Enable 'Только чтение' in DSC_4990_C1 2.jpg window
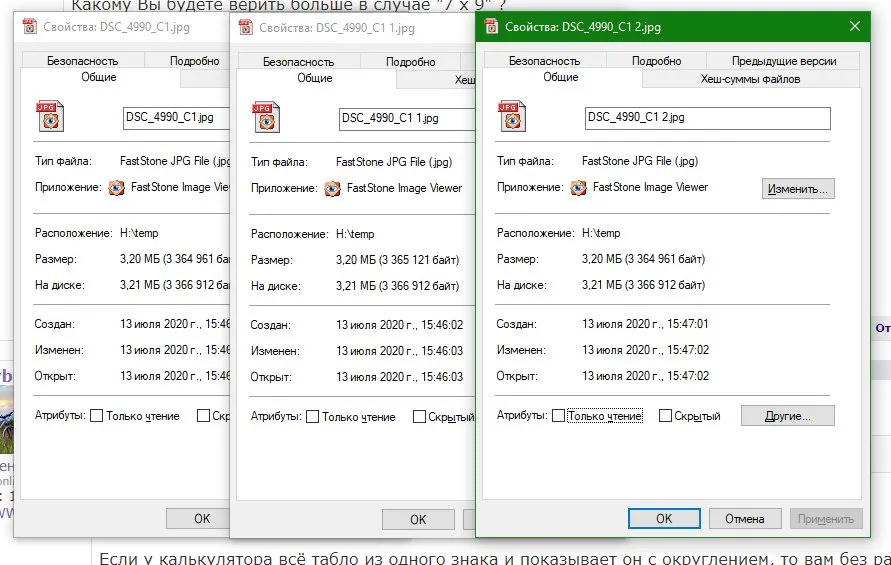This screenshot has width=891, height=565. pyautogui.click(x=559, y=416)
